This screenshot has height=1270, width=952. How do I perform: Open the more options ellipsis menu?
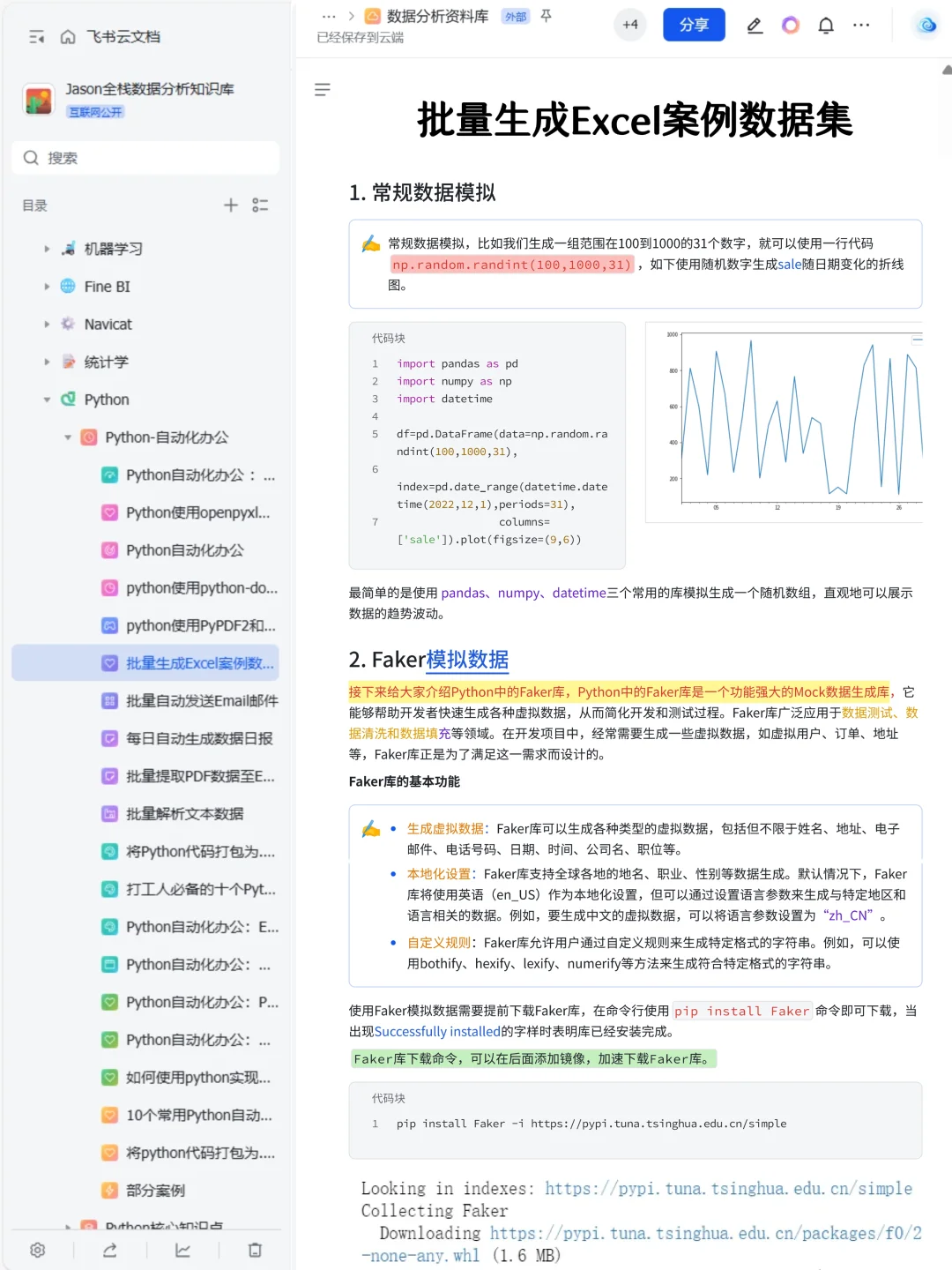(x=861, y=25)
